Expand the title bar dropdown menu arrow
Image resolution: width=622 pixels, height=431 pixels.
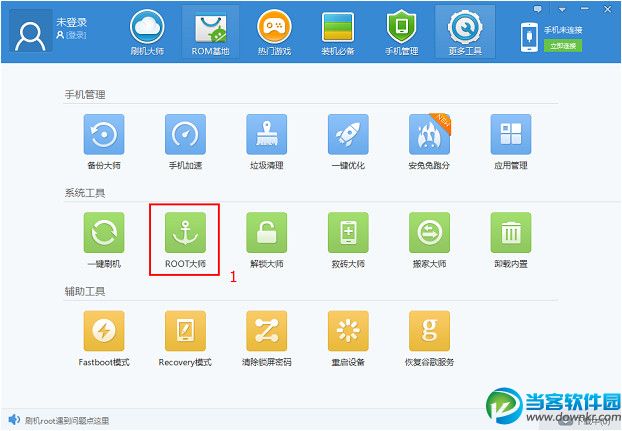562,9
